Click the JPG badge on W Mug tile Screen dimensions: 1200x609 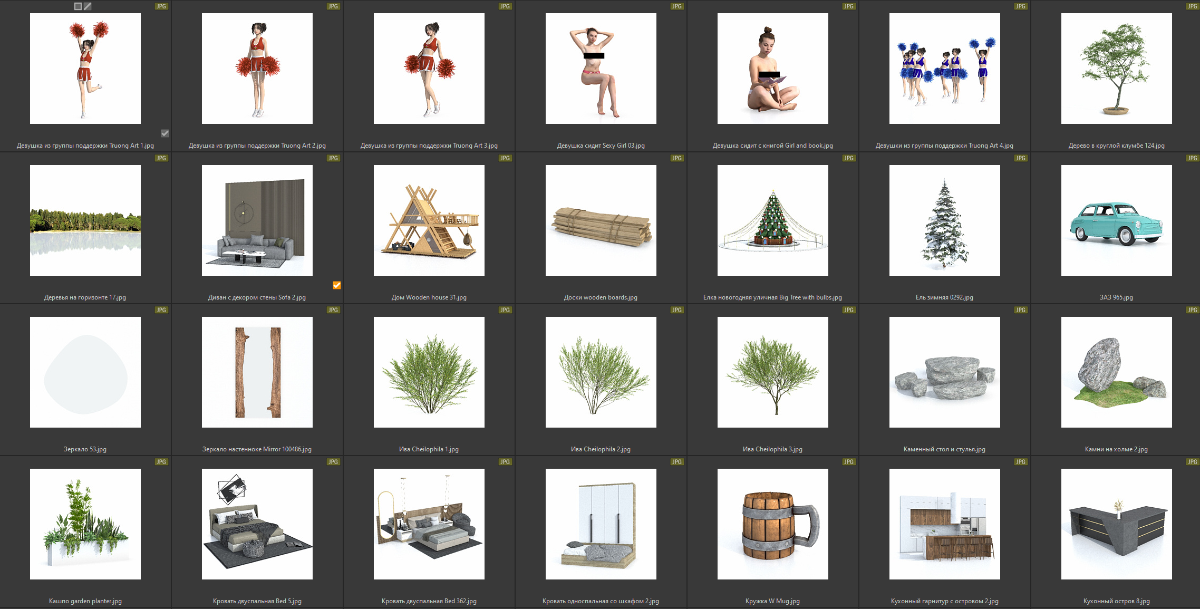pyautogui.click(x=848, y=462)
